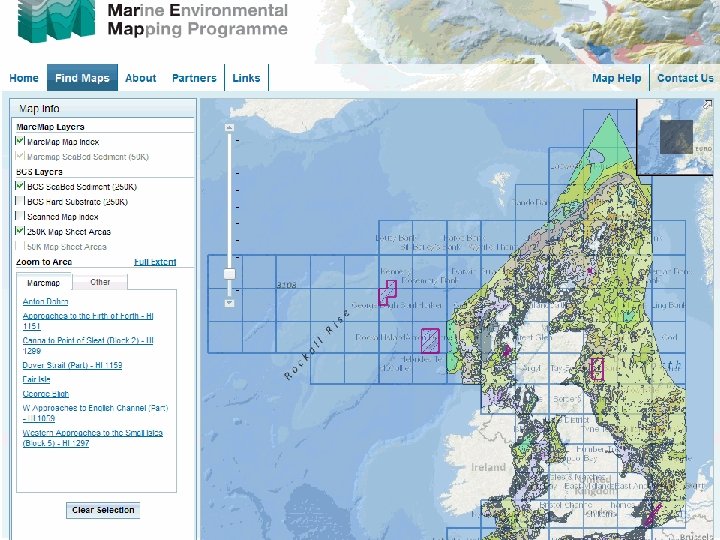The image size is (720, 540).
Task: Select the Find Maps menu item
Action: pos(82,78)
